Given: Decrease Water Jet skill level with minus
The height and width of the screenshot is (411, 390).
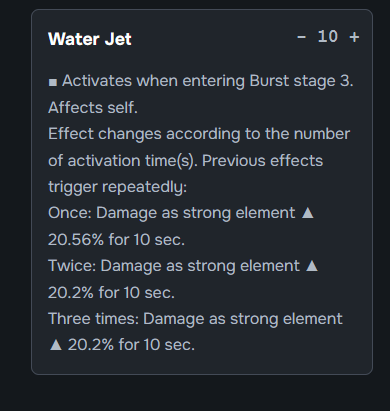Looking at the screenshot, I should (301, 37).
